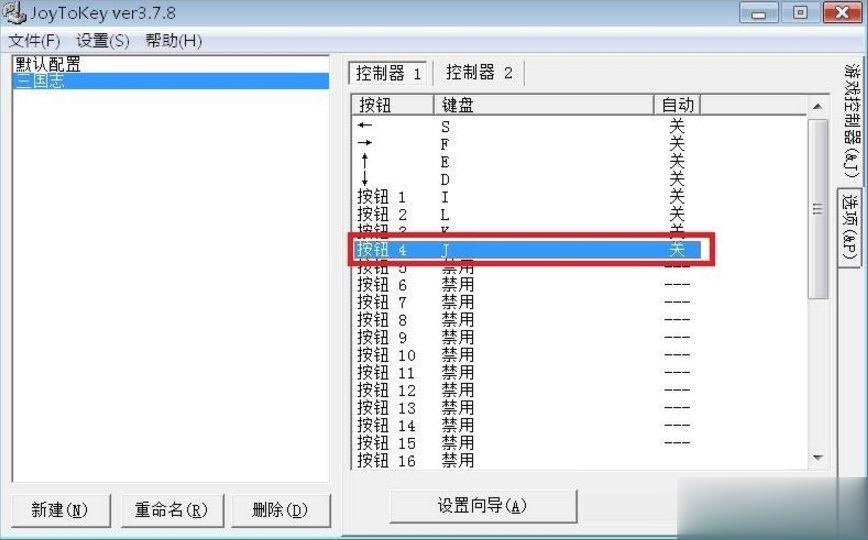The height and width of the screenshot is (540, 868).
Task: Click the JoyToKey app icon in title bar
Action: tap(14, 12)
